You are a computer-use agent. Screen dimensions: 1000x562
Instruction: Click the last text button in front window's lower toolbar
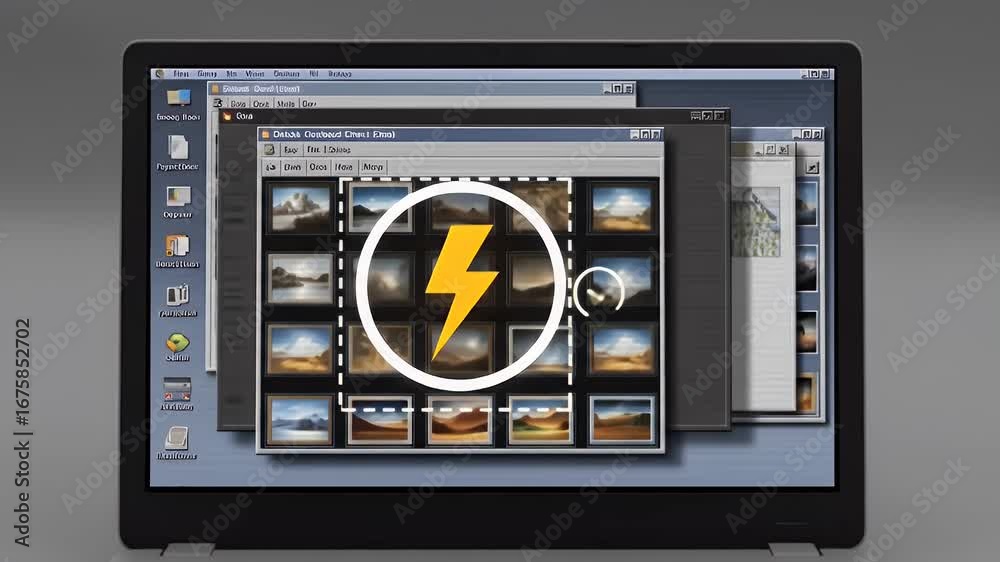coord(372,167)
